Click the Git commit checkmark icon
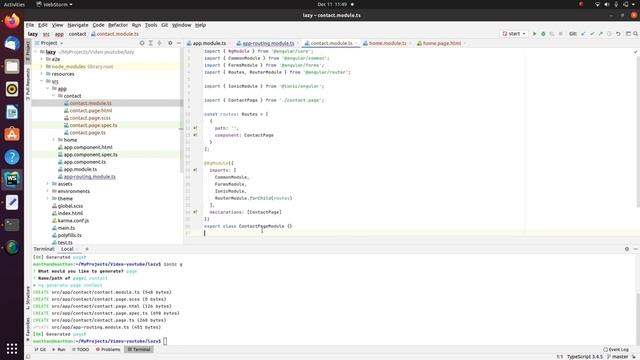 592,34
